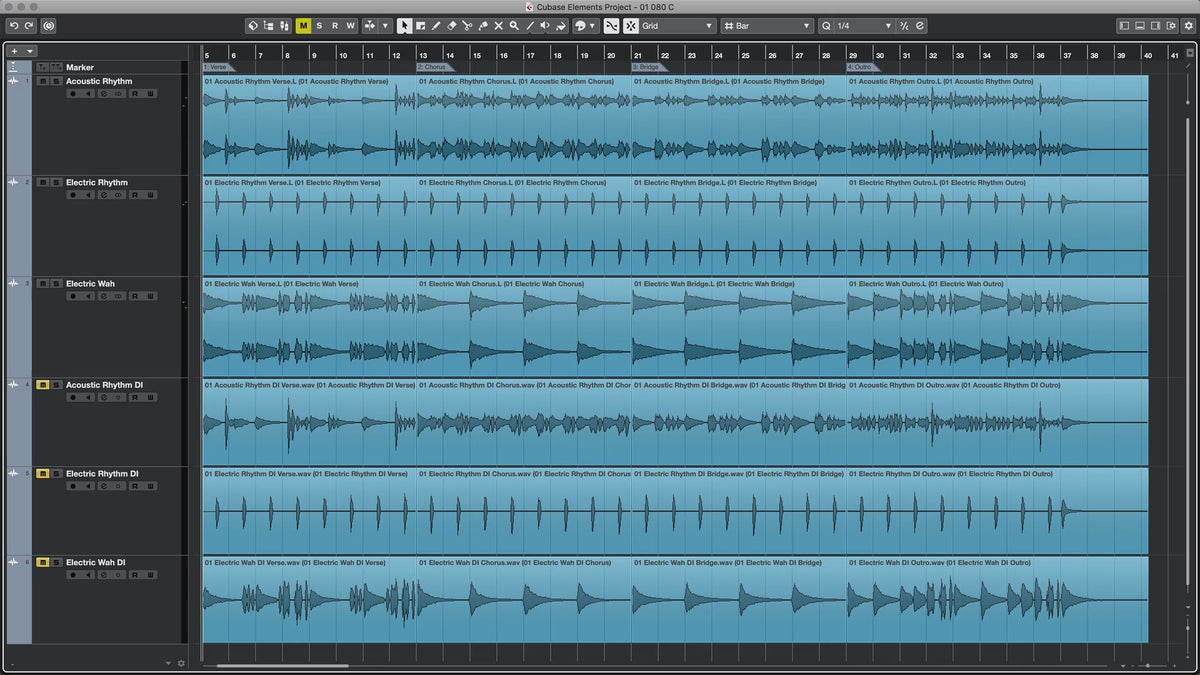This screenshot has width=1200, height=675.
Task: Select the Draw pencil tool
Action: click(436, 26)
